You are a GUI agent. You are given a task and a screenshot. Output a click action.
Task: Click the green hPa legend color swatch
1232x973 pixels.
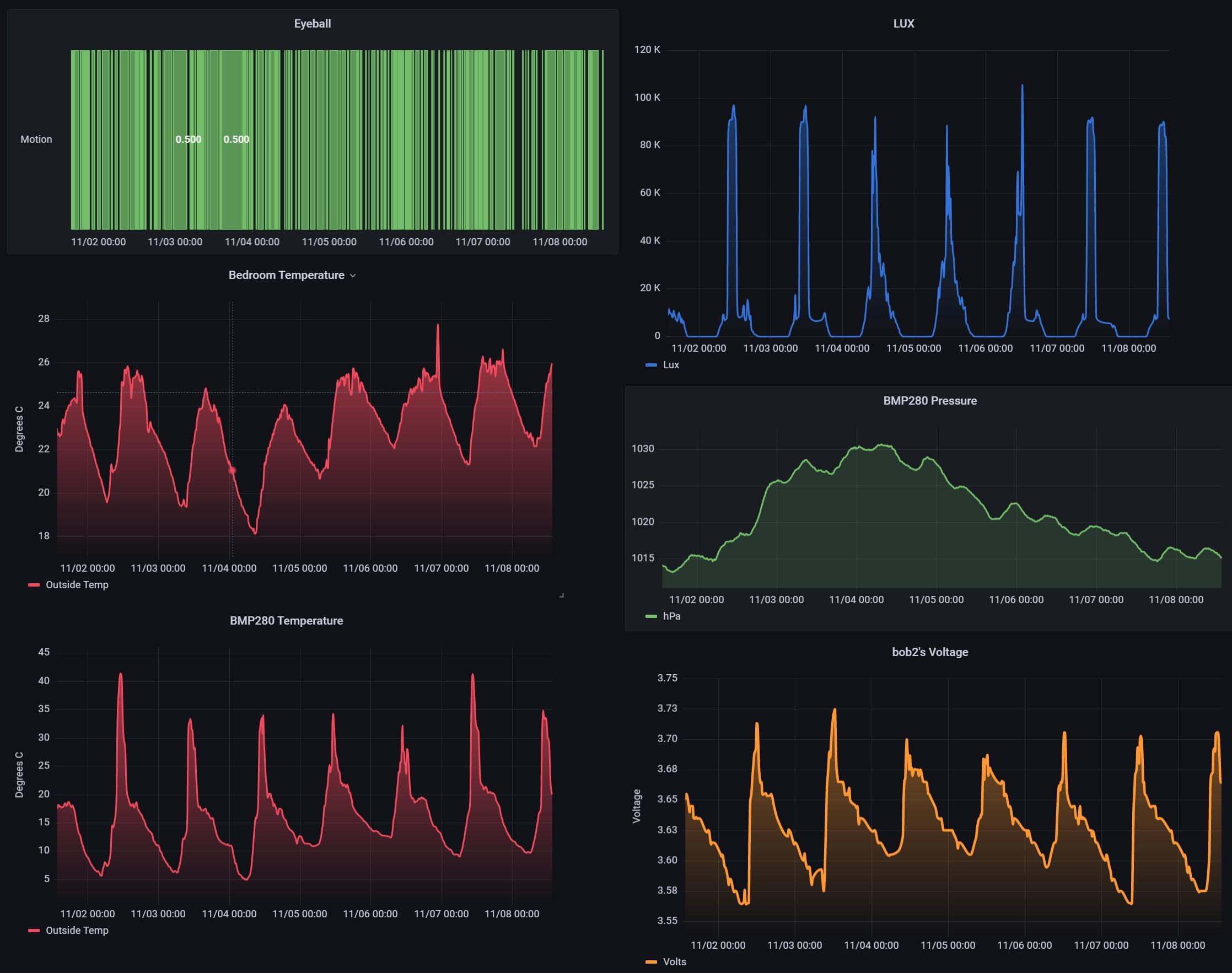651,616
